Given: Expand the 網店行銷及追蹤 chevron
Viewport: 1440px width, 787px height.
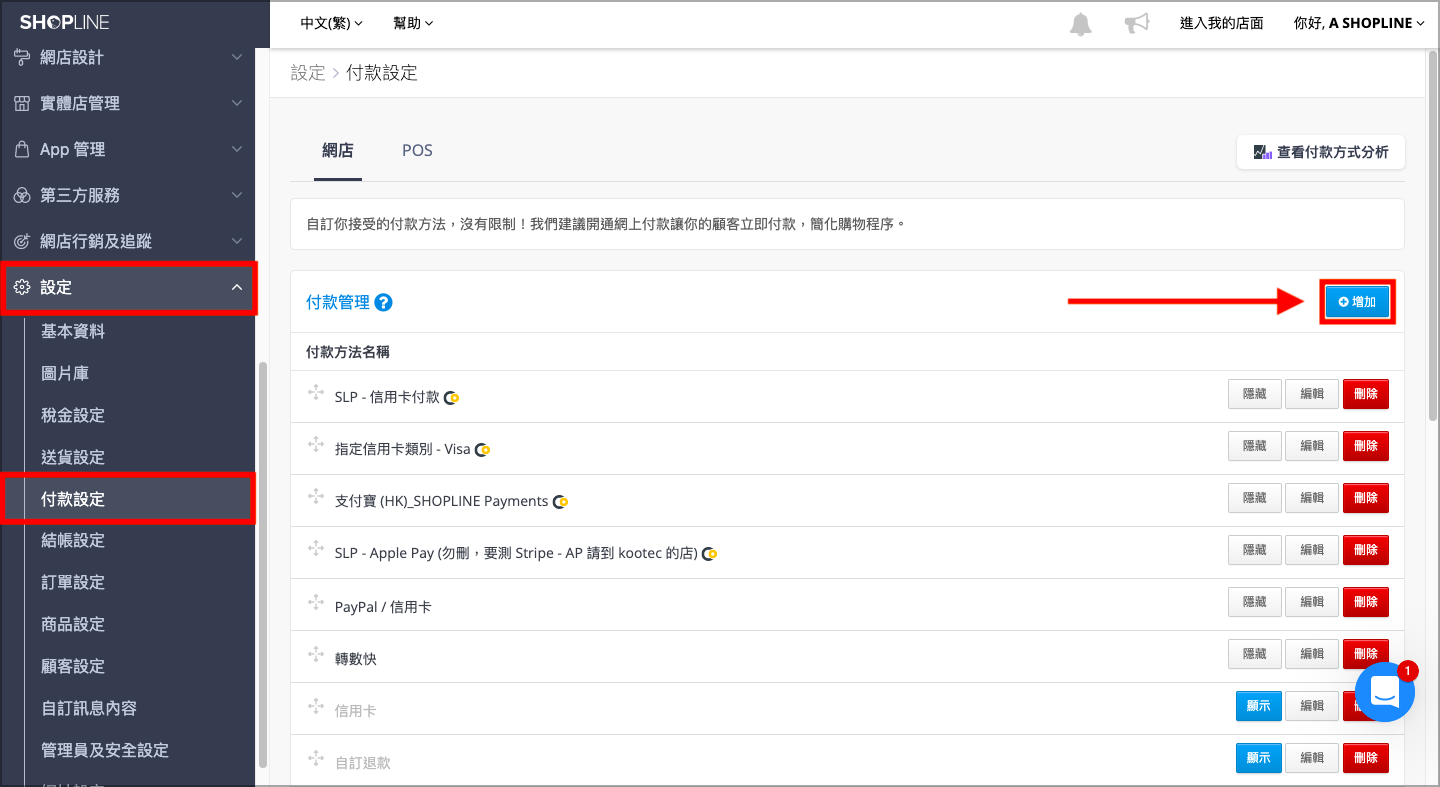Looking at the screenshot, I should click(x=237, y=241).
